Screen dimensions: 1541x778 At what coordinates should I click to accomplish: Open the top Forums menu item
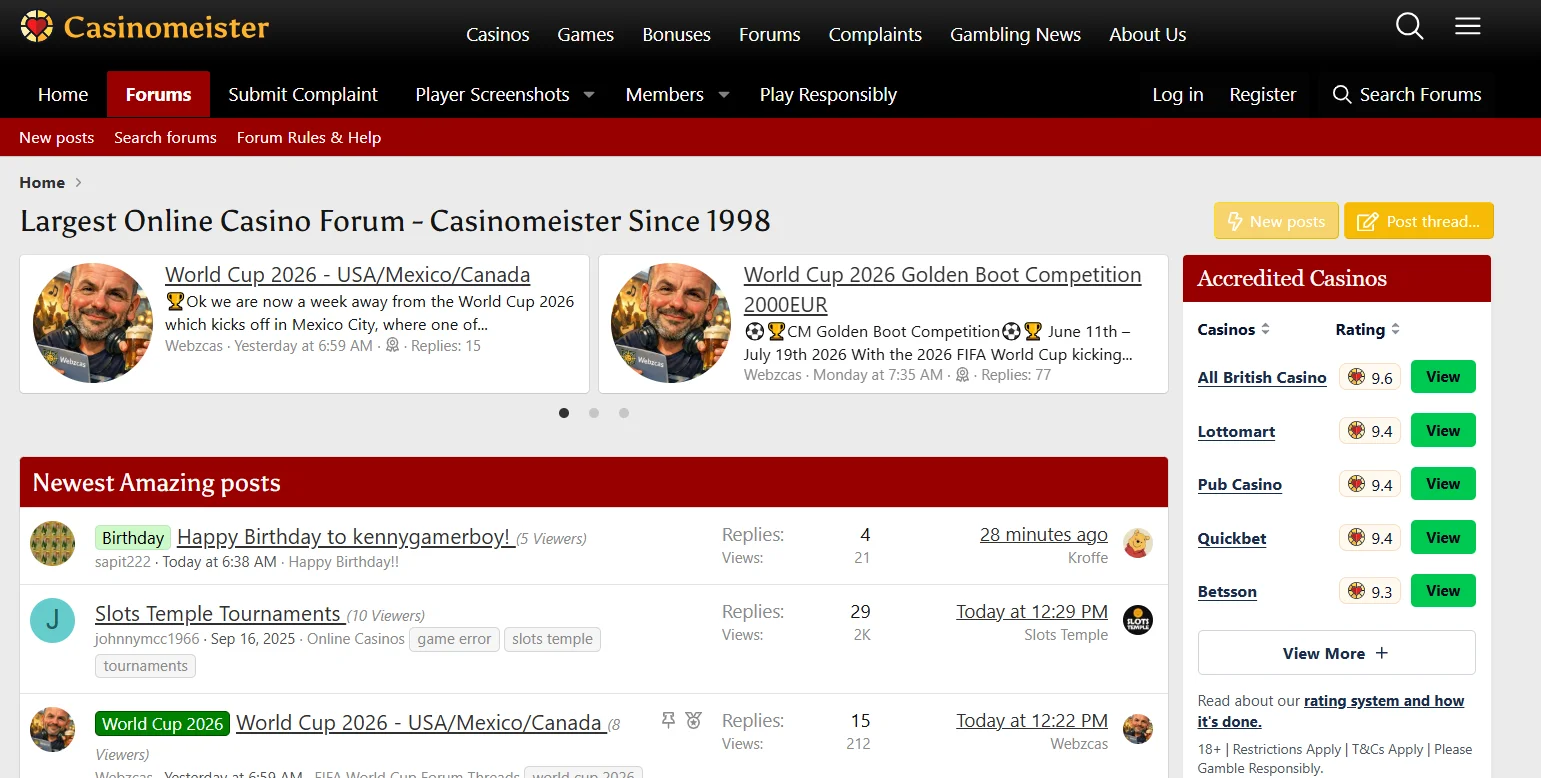click(x=769, y=34)
